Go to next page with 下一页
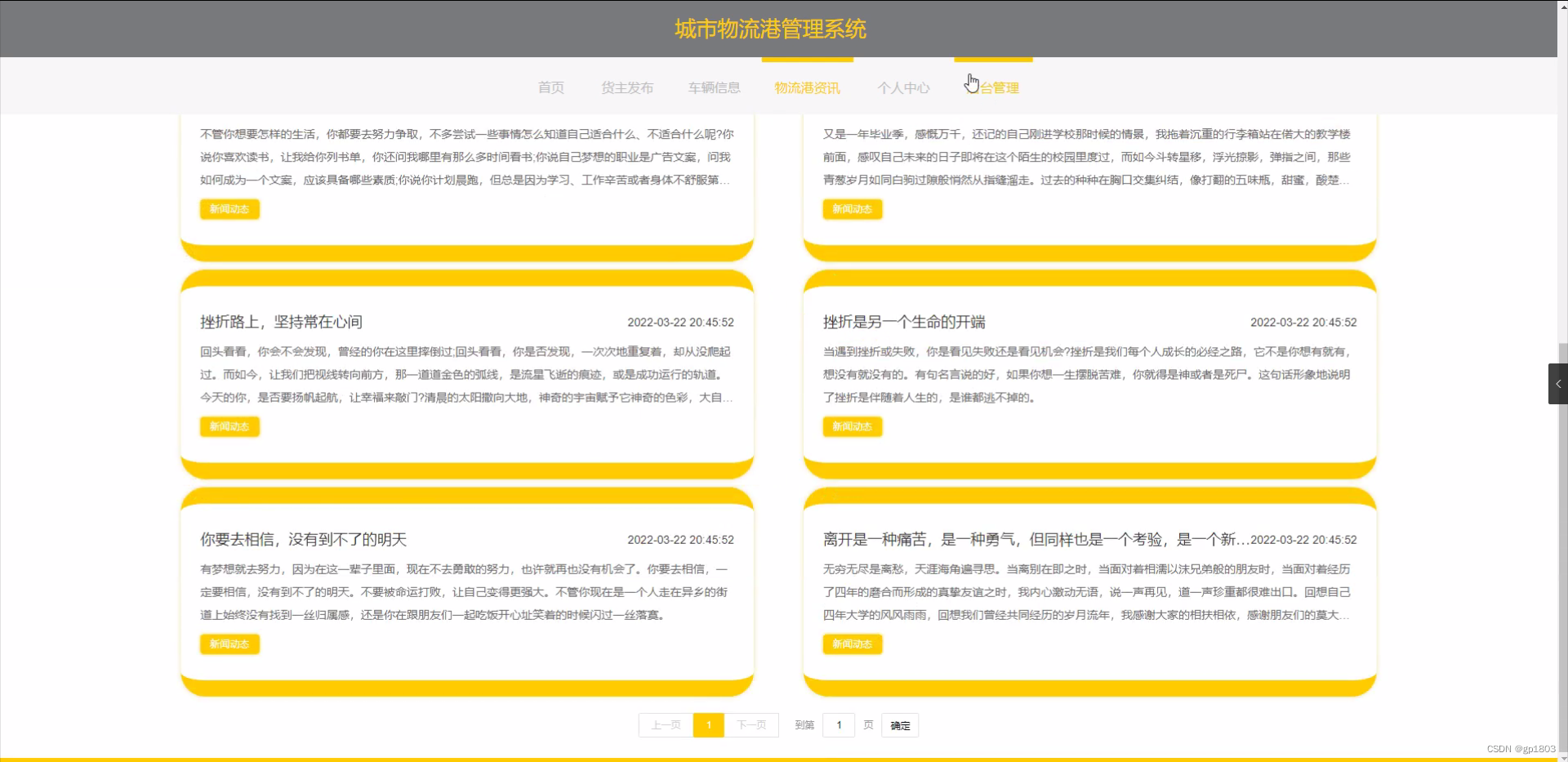The width and height of the screenshot is (1568, 762). tap(751, 725)
